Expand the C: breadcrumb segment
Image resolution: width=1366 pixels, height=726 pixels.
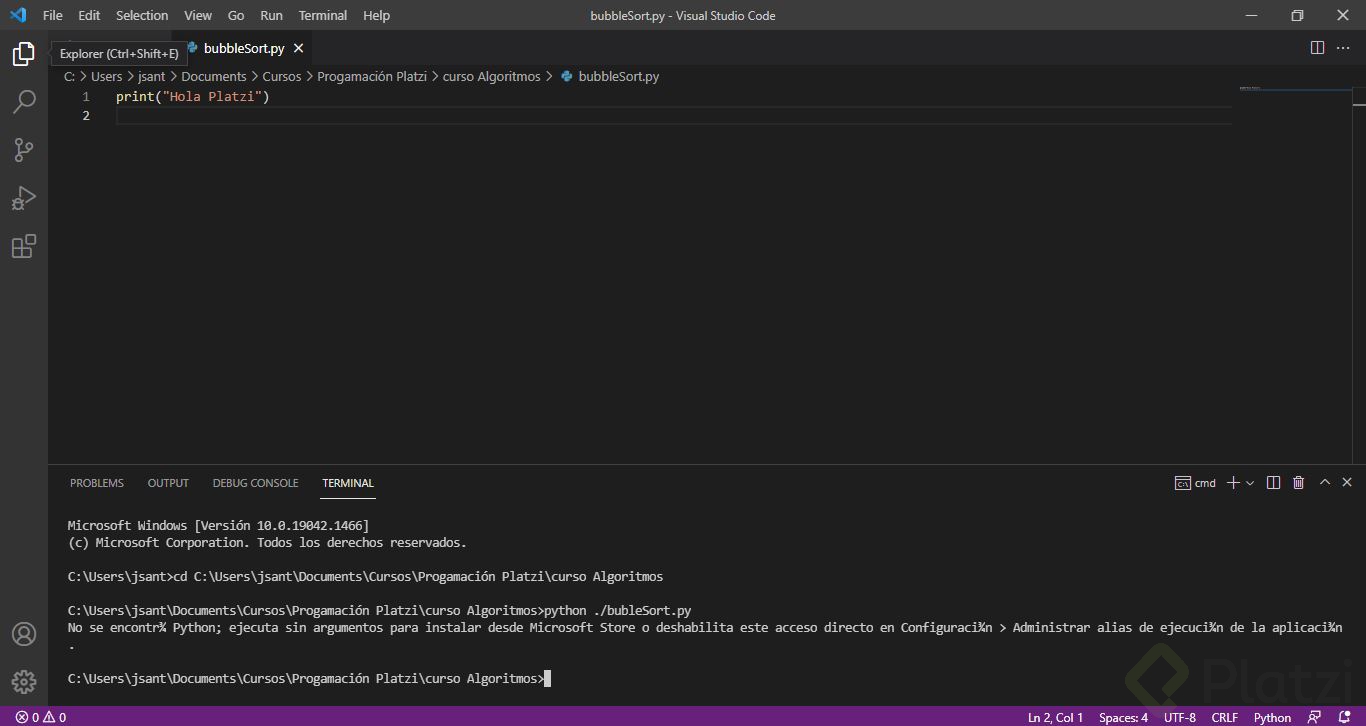coord(69,76)
